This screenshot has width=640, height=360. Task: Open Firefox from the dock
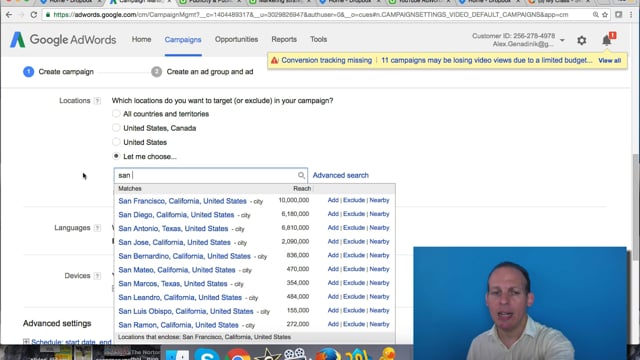328,354
